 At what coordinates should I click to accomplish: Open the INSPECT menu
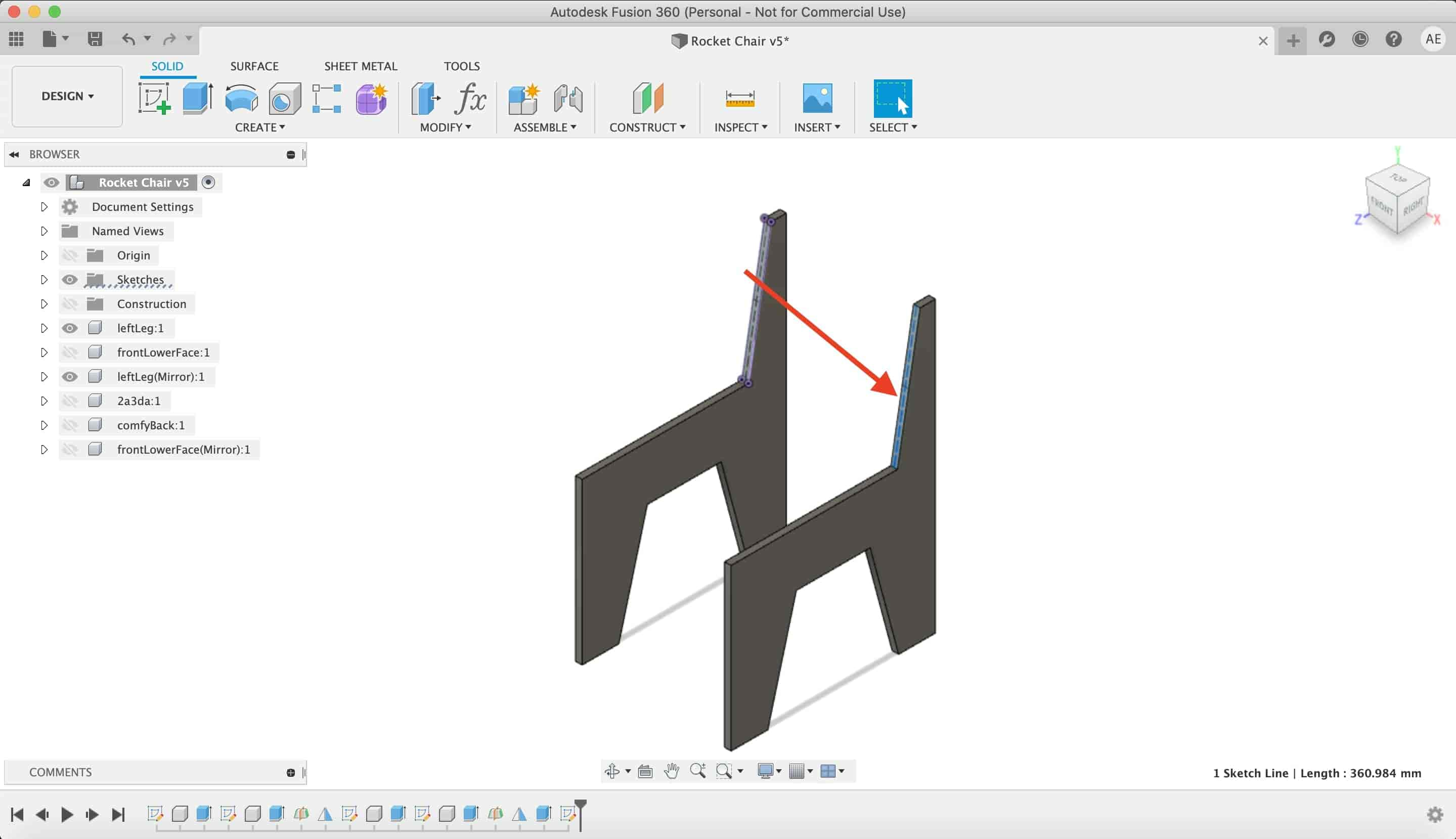click(741, 127)
